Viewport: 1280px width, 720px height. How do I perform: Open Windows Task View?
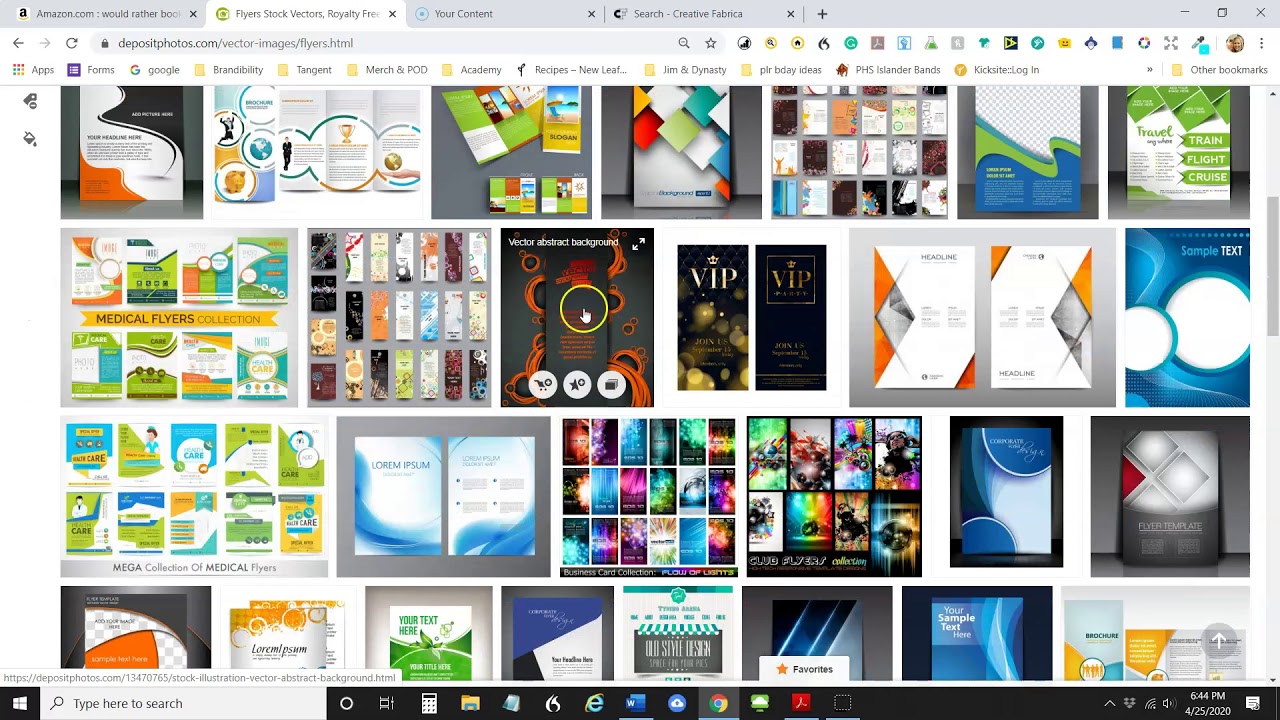[387, 703]
